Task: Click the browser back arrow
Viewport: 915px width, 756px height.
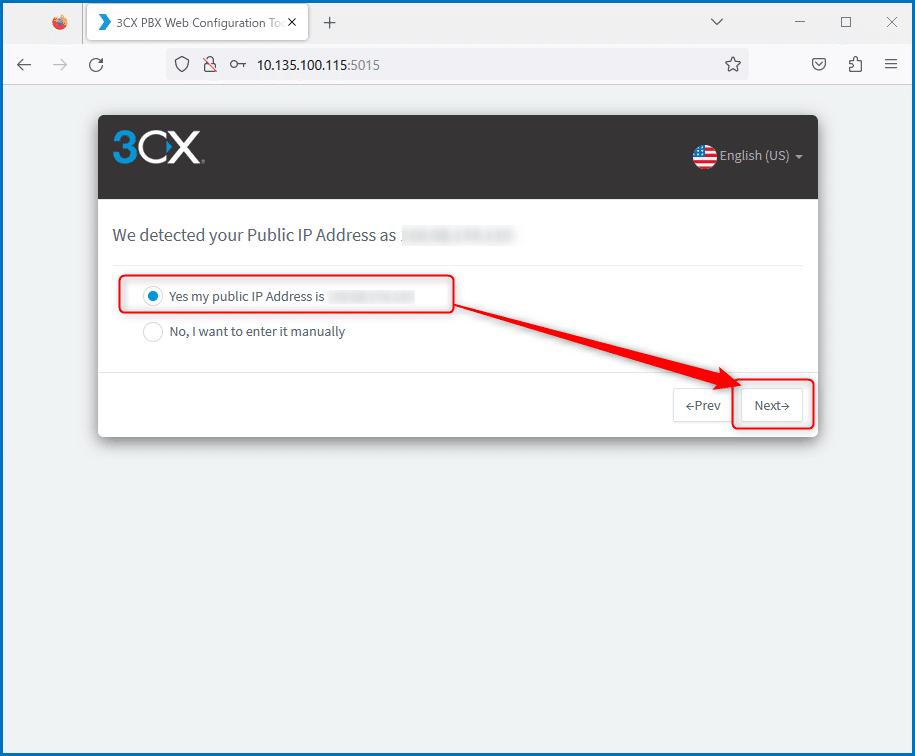Action: pyautogui.click(x=24, y=65)
